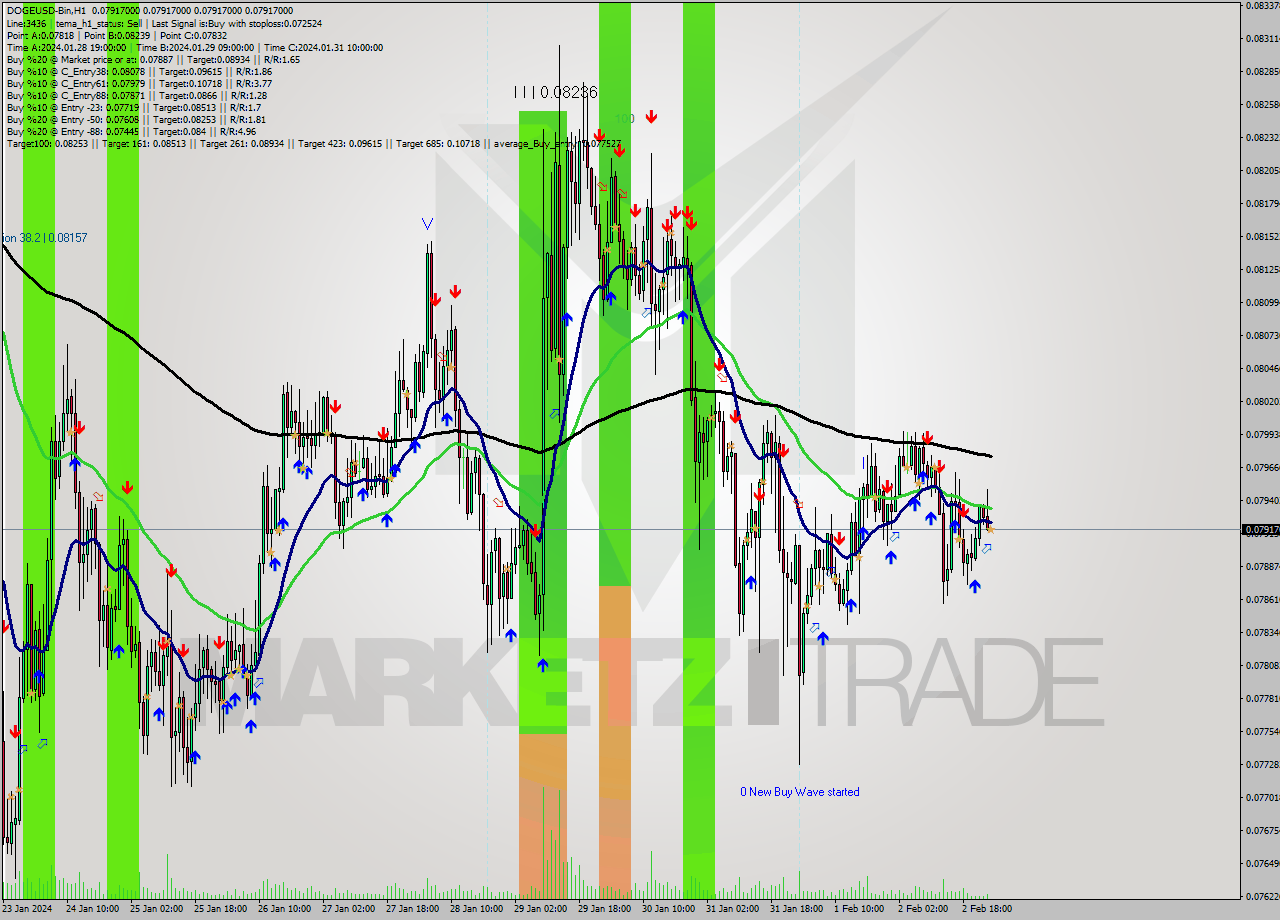Click the 0.0762 level on price axis
This screenshot has width=1280, height=920.
coord(1261,896)
